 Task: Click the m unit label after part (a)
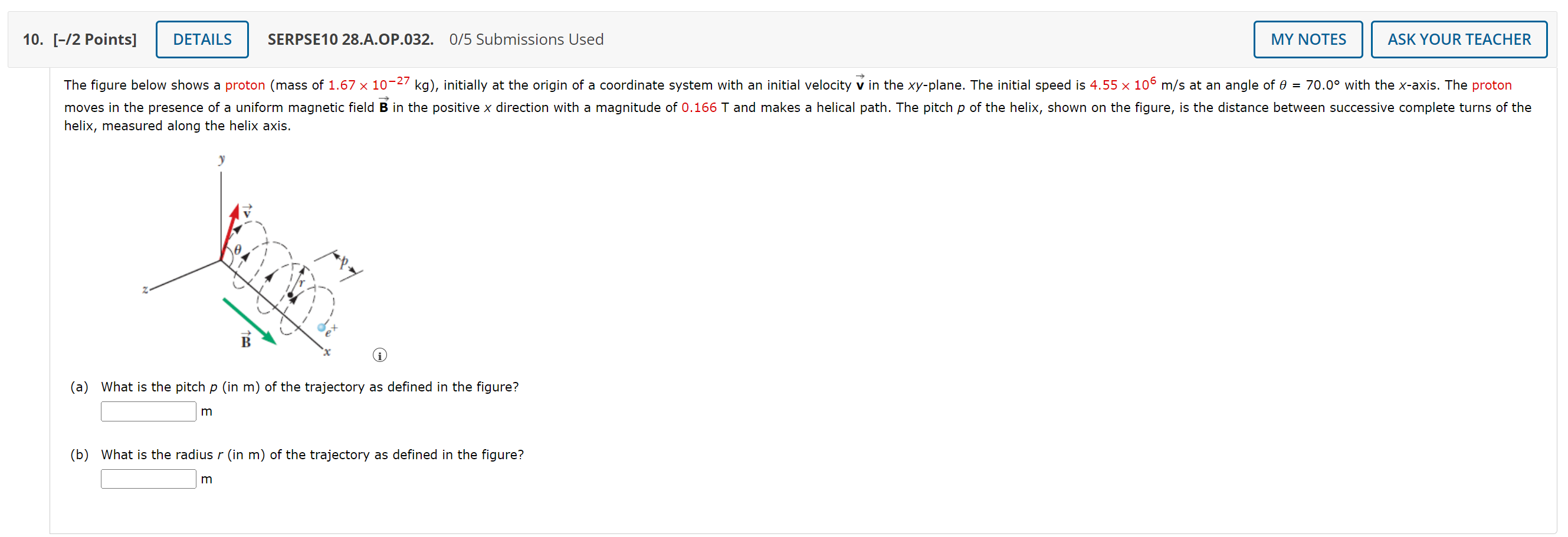pos(207,411)
